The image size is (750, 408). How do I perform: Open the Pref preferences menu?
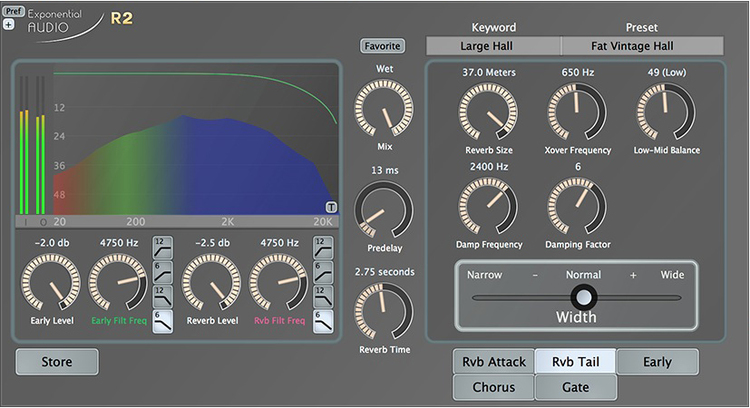(x=13, y=10)
